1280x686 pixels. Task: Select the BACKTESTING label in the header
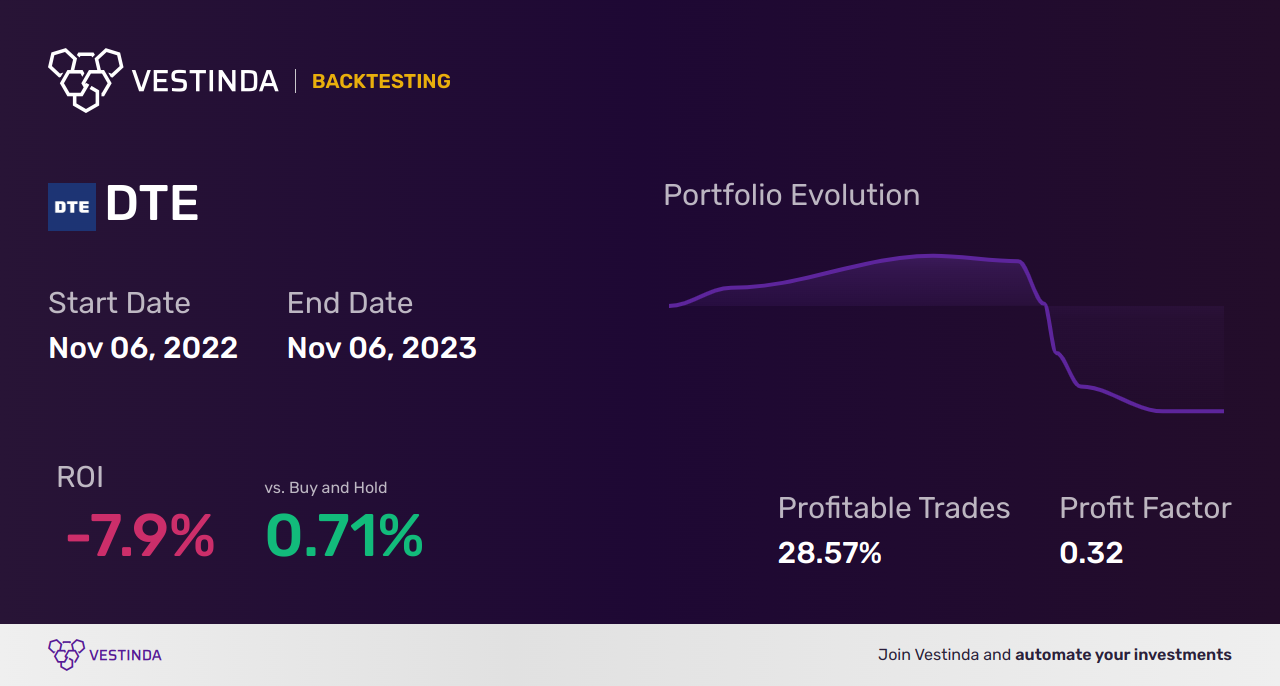click(x=381, y=81)
